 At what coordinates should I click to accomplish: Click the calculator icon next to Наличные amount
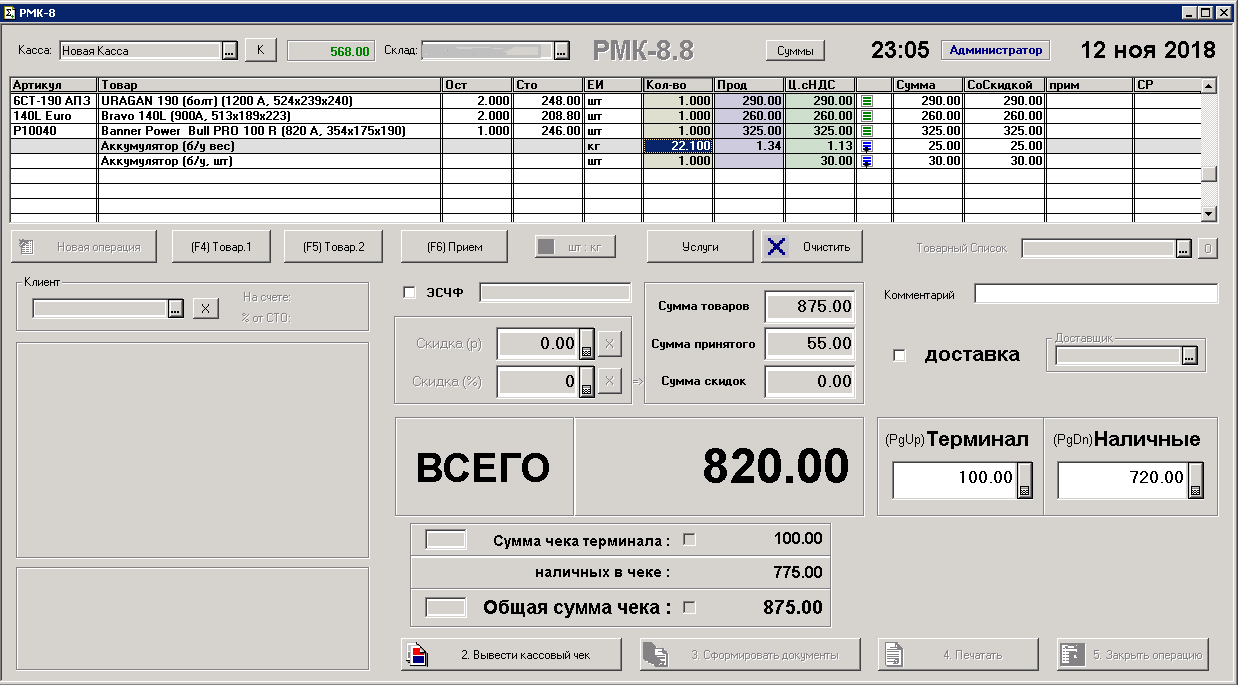(x=1195, y=480)
